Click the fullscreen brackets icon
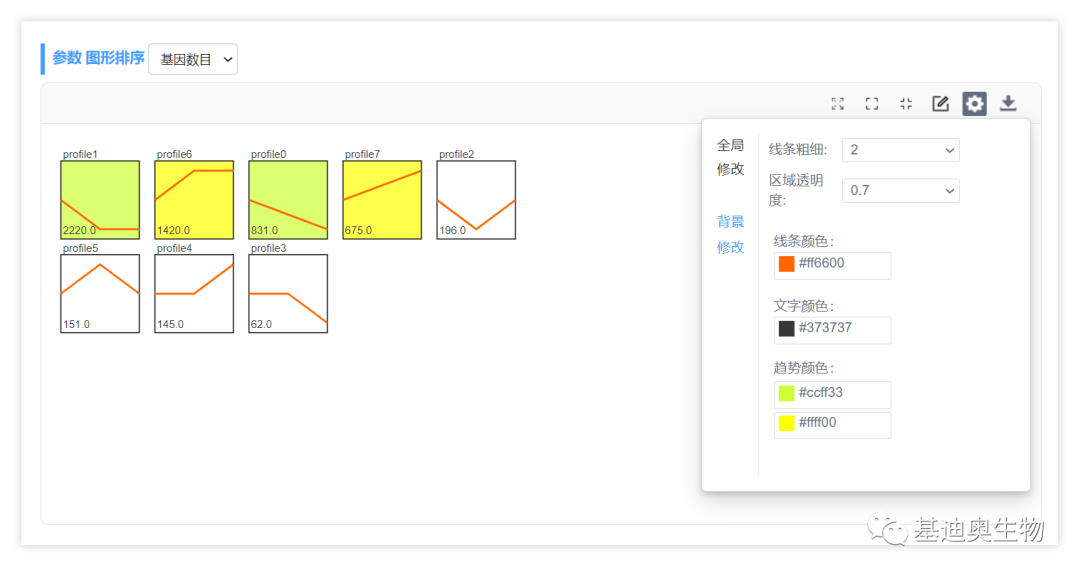The width and height of the screenshot is (1080, 577). pos(872,104)
